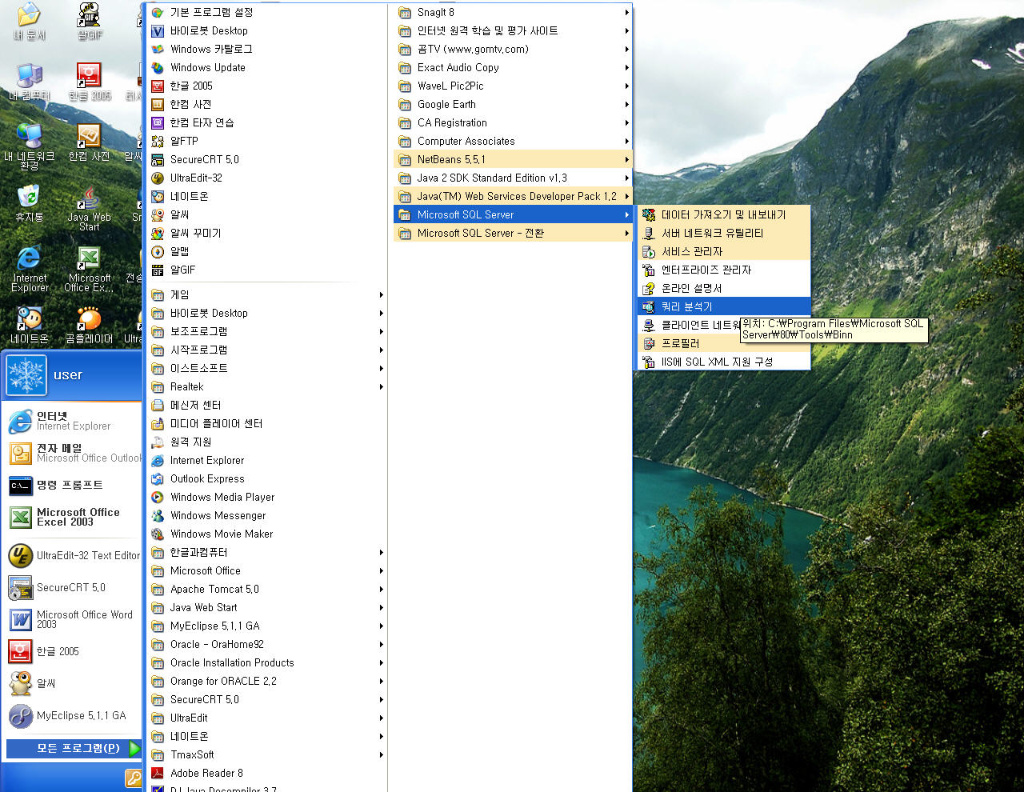The width and height of the screenshot is (1024, 792).
Task: Launch 한글 2005 from programs list
Action: coord(266,86)
